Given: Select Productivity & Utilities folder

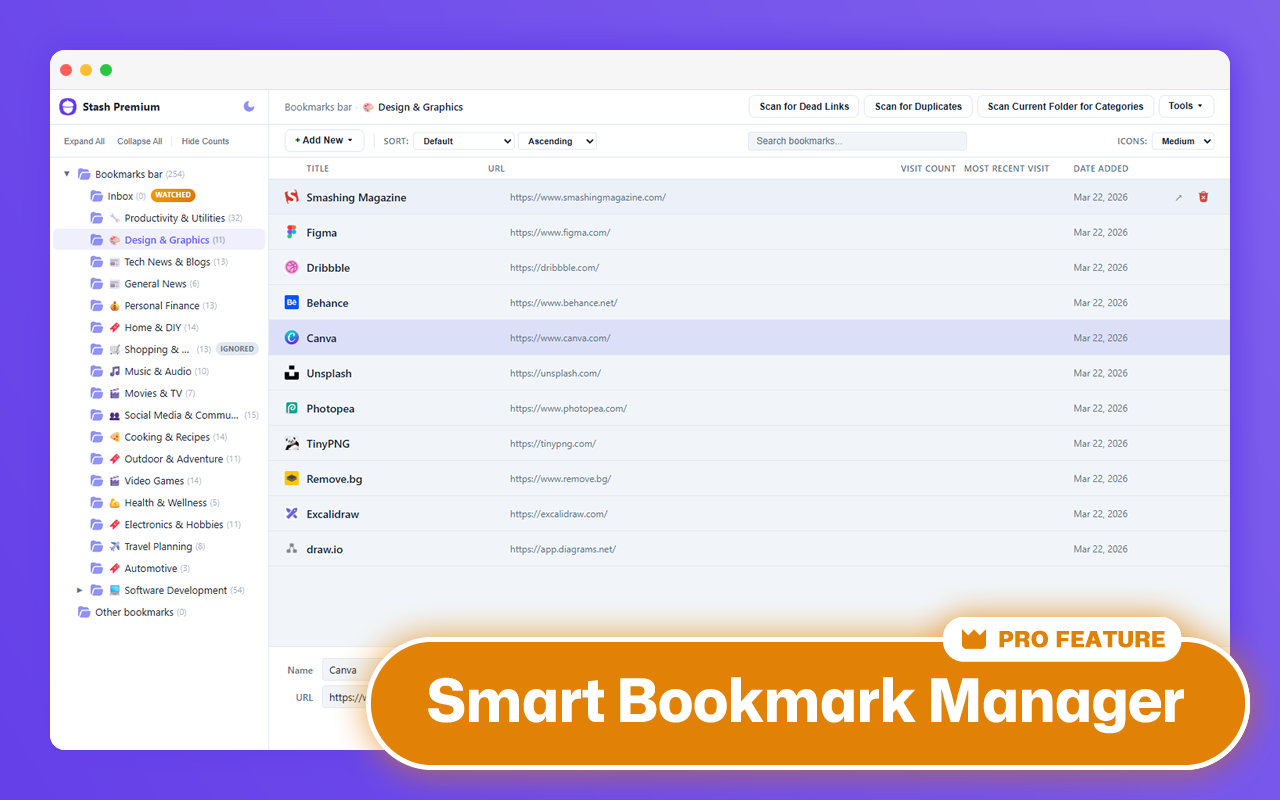Looking at the screenshot, I should click(159, 218).
